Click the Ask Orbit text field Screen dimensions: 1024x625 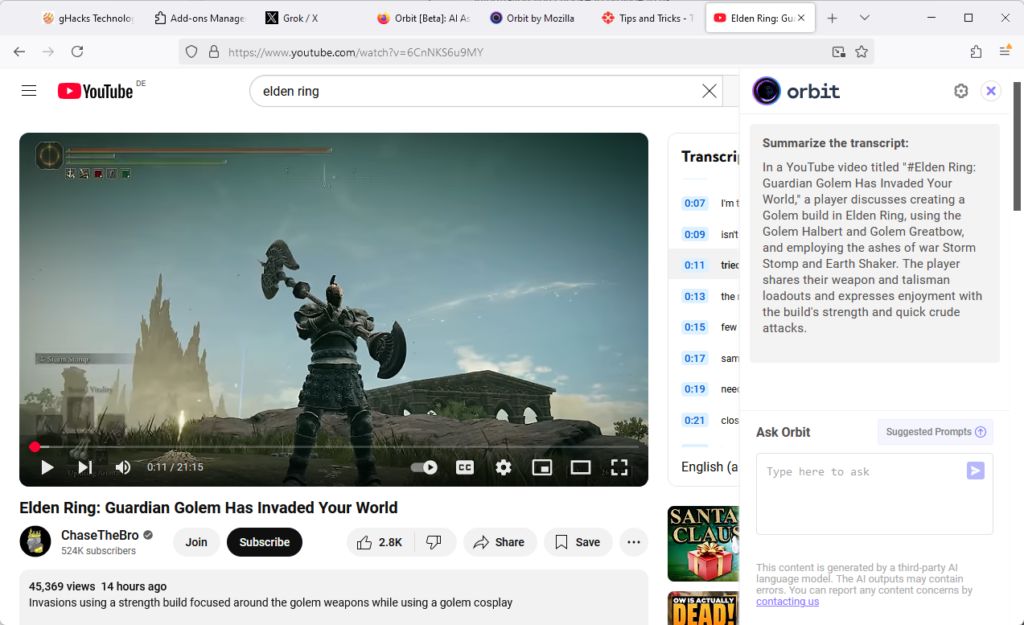(x=874, y=494)
